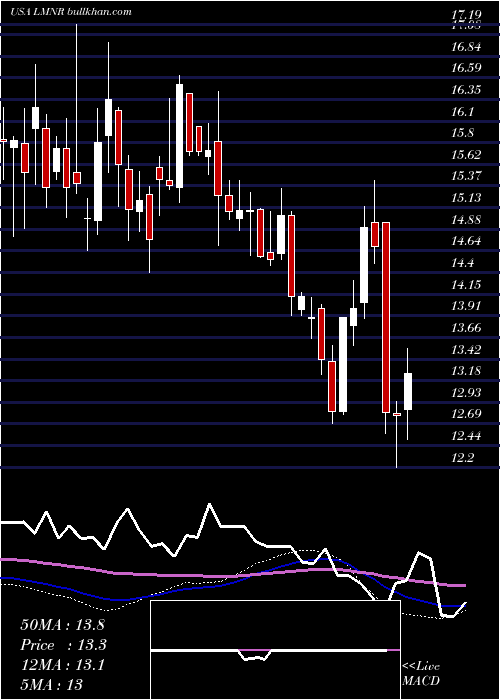The width and height of the screenshot is (500, 700).
Task: Select the 16.1 price axis label
Action: tap(462, 112)
